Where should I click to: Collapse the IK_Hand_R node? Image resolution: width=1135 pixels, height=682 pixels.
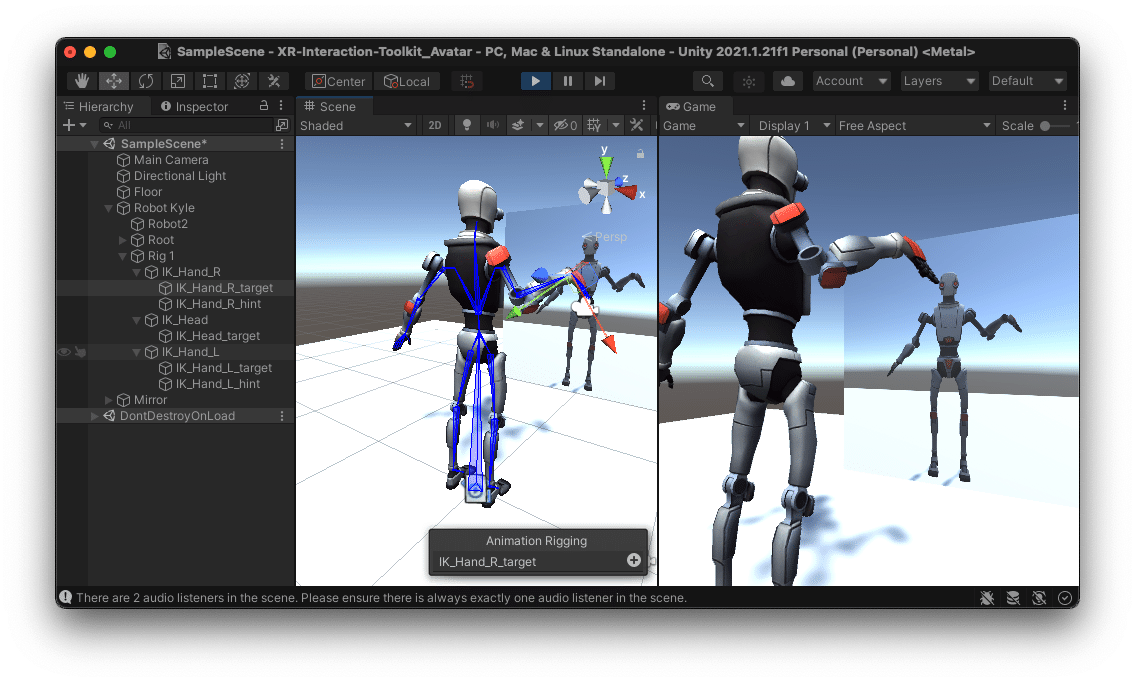136,272
